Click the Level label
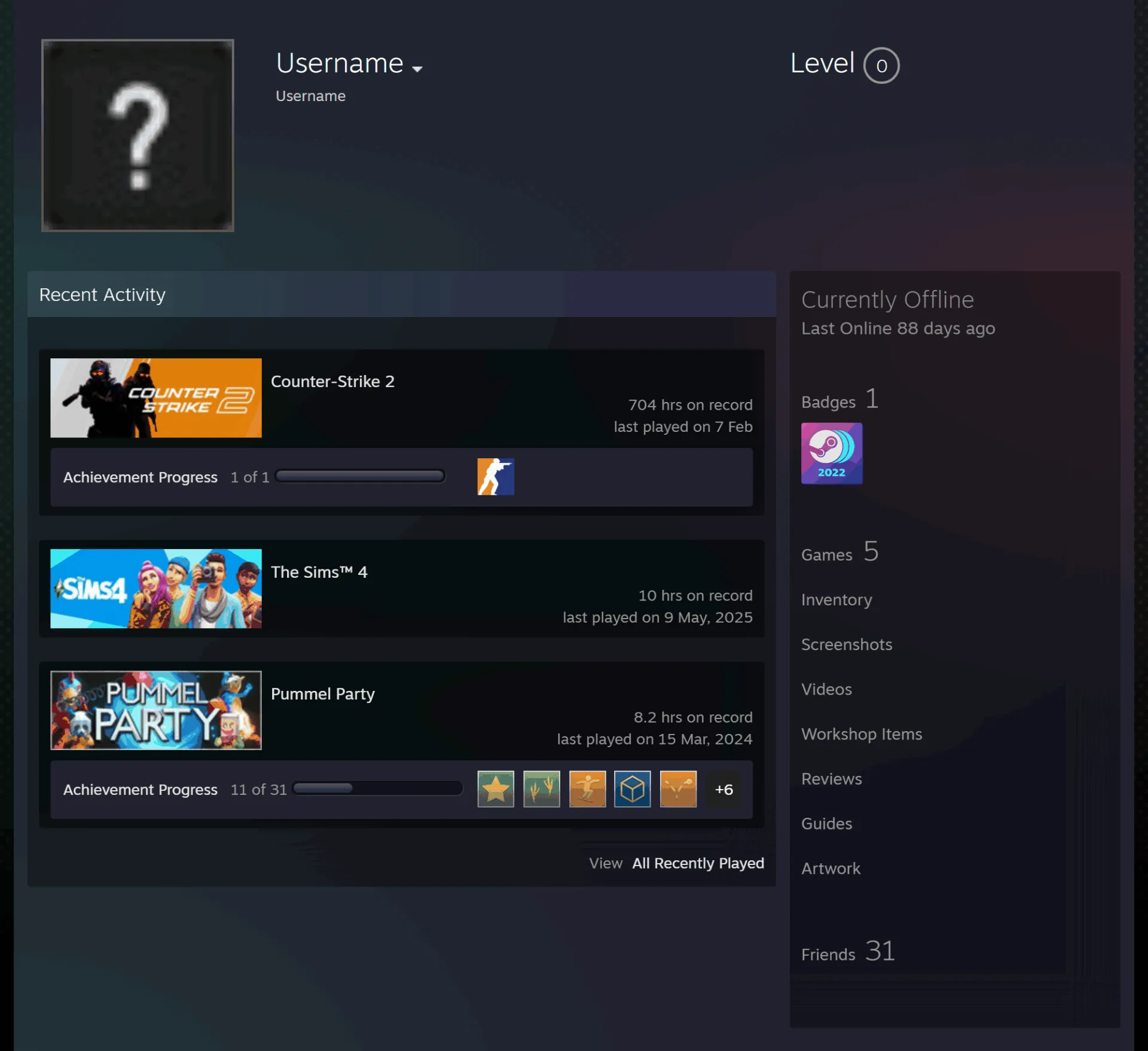The height and width of the screenshot is (1051, 1148). tap(822, 63)
